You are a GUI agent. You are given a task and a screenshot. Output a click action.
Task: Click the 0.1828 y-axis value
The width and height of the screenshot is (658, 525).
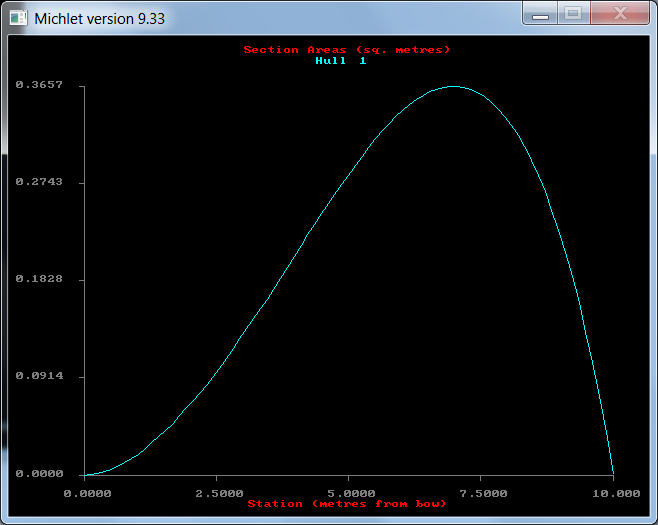(39, 279)
